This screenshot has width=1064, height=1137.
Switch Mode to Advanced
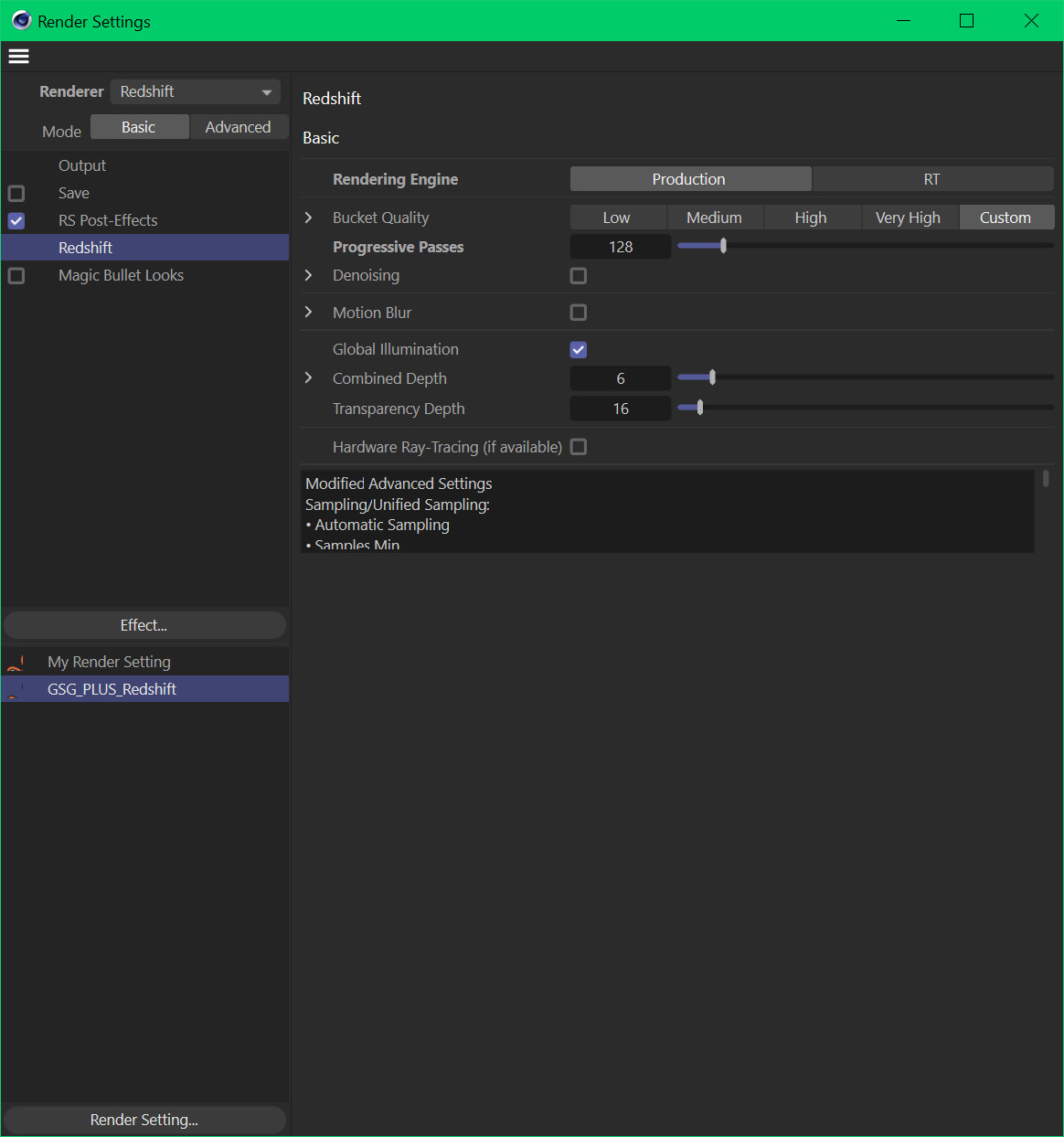[238, 127]
